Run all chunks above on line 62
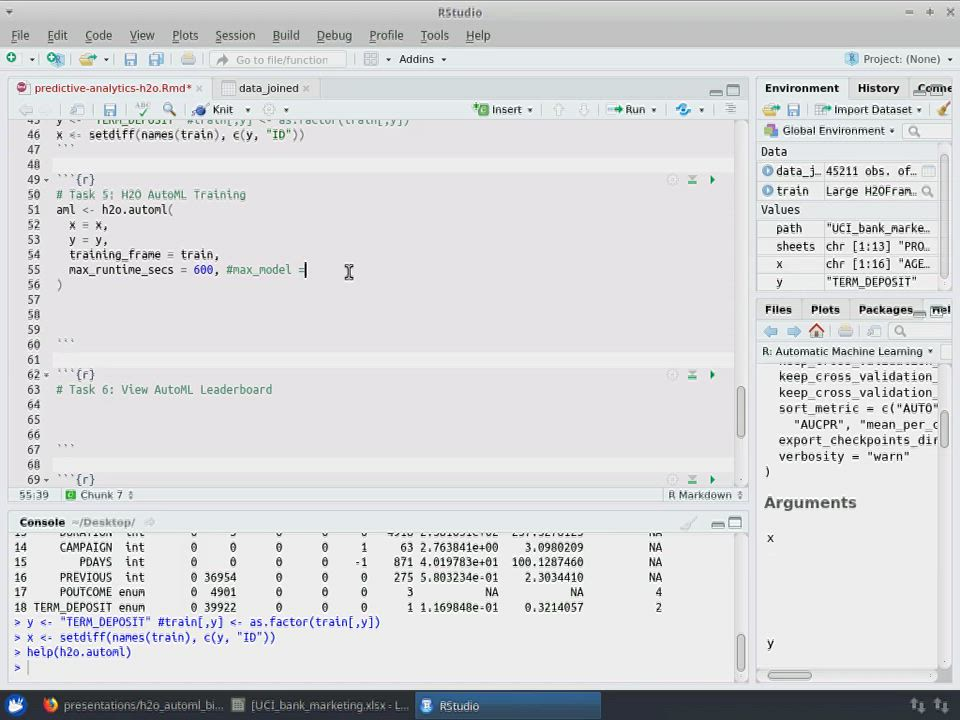 (x=691, y=375)
